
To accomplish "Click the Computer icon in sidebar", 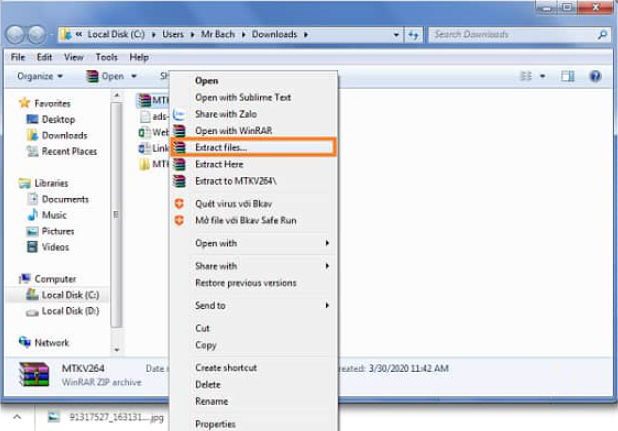I will coord(25,279).
